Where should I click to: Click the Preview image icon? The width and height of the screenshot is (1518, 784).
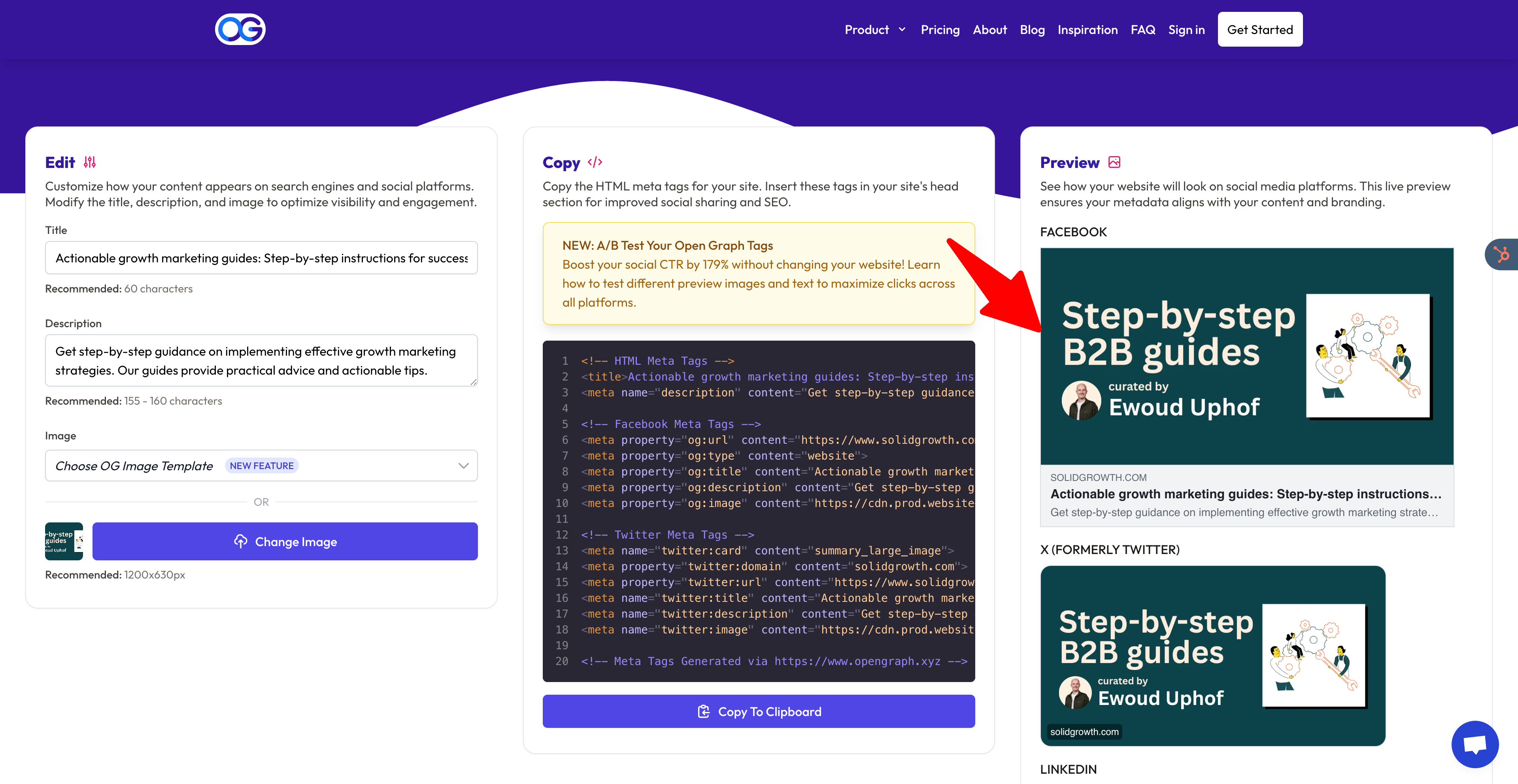1114,162
